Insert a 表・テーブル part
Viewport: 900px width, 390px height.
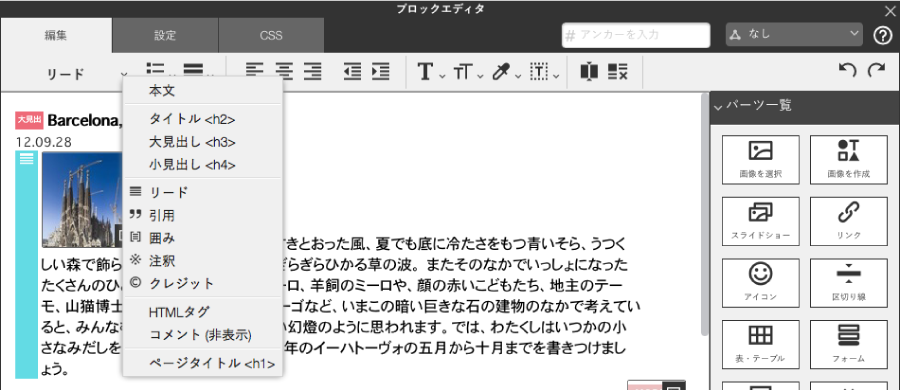[x=761, y=345]
